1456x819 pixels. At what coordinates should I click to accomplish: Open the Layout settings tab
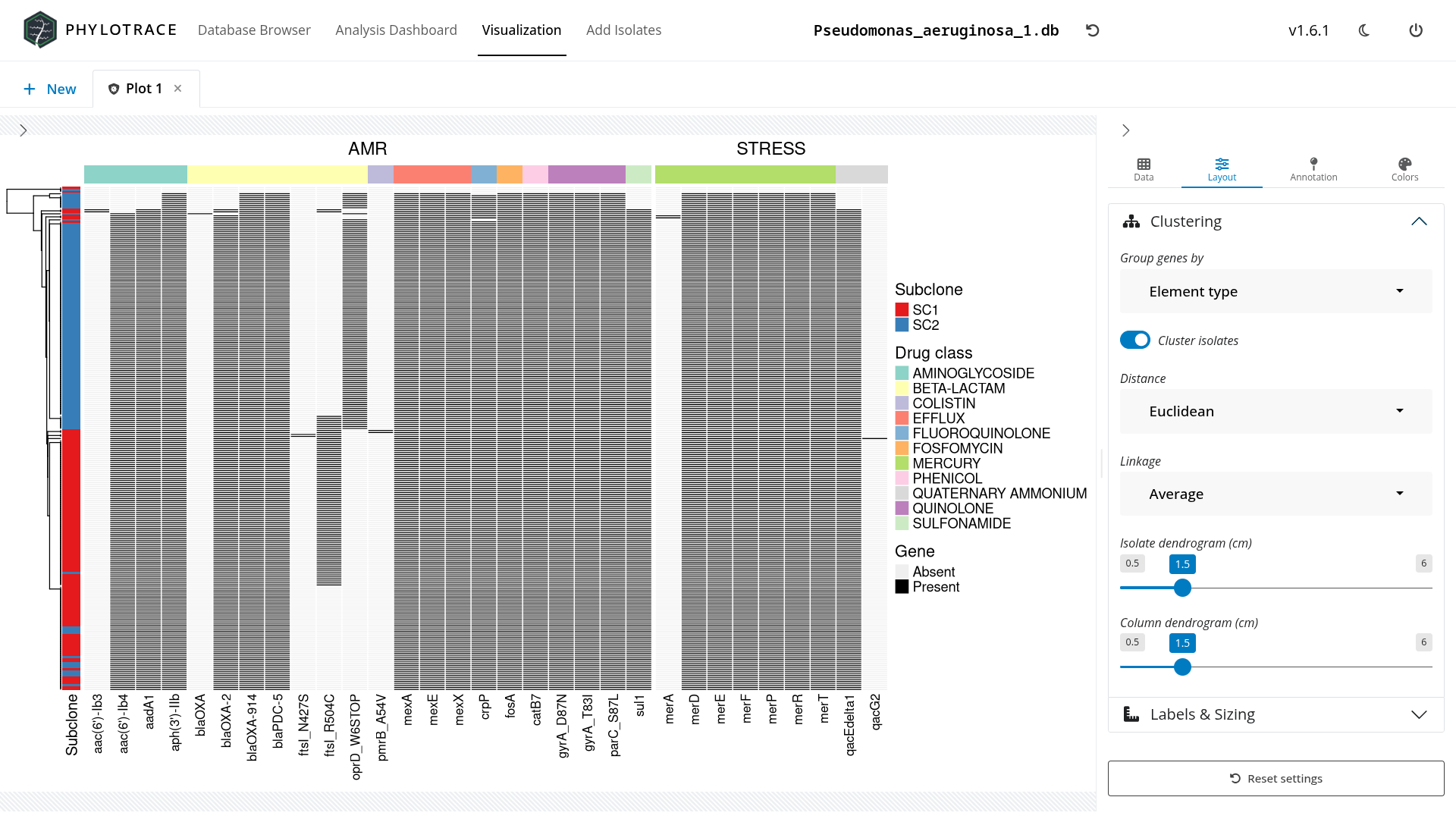coord(1222,169)
